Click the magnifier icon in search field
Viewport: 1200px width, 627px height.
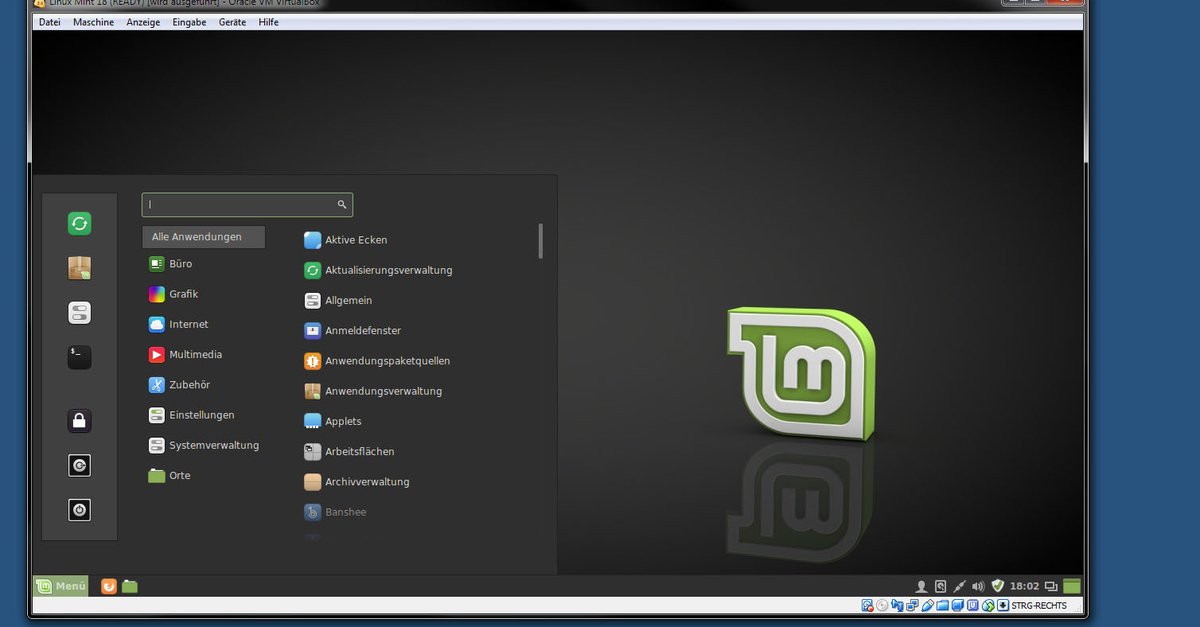[x=342, y=204]
